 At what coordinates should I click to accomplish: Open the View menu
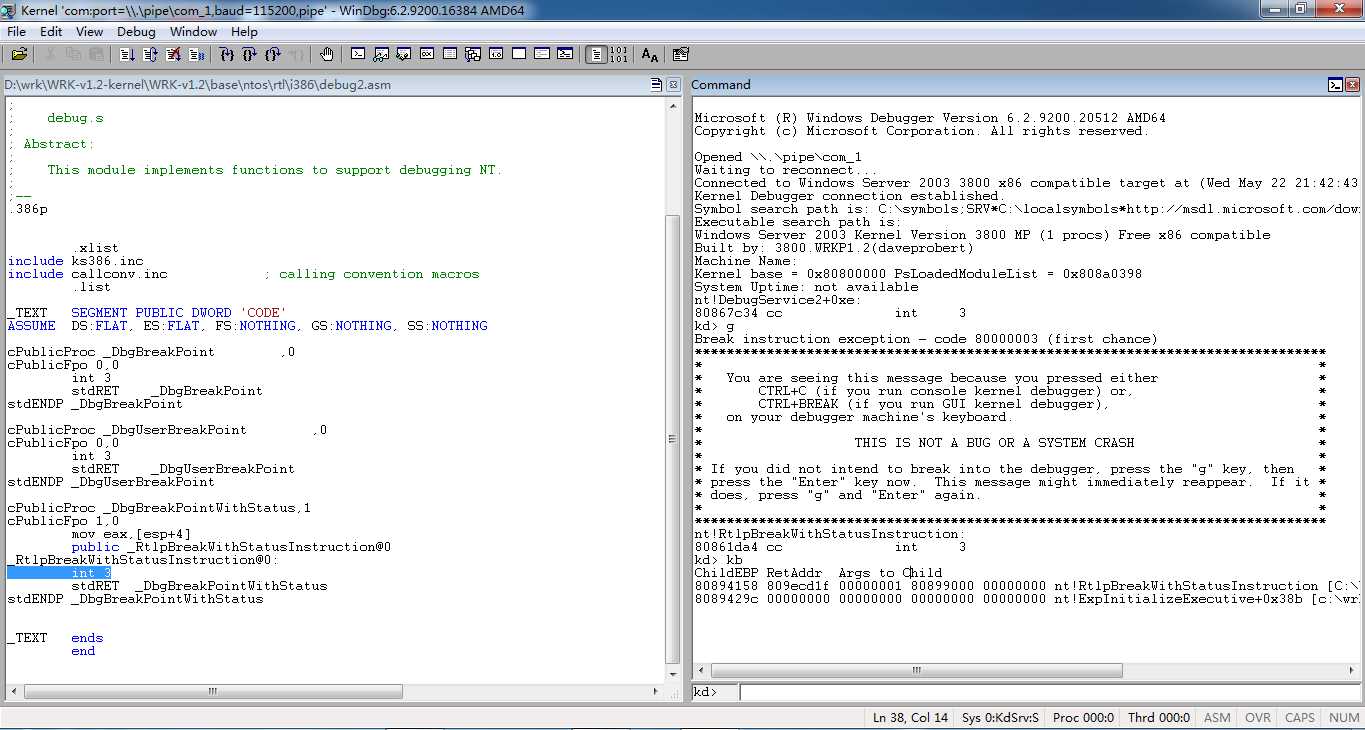point(89,32)
